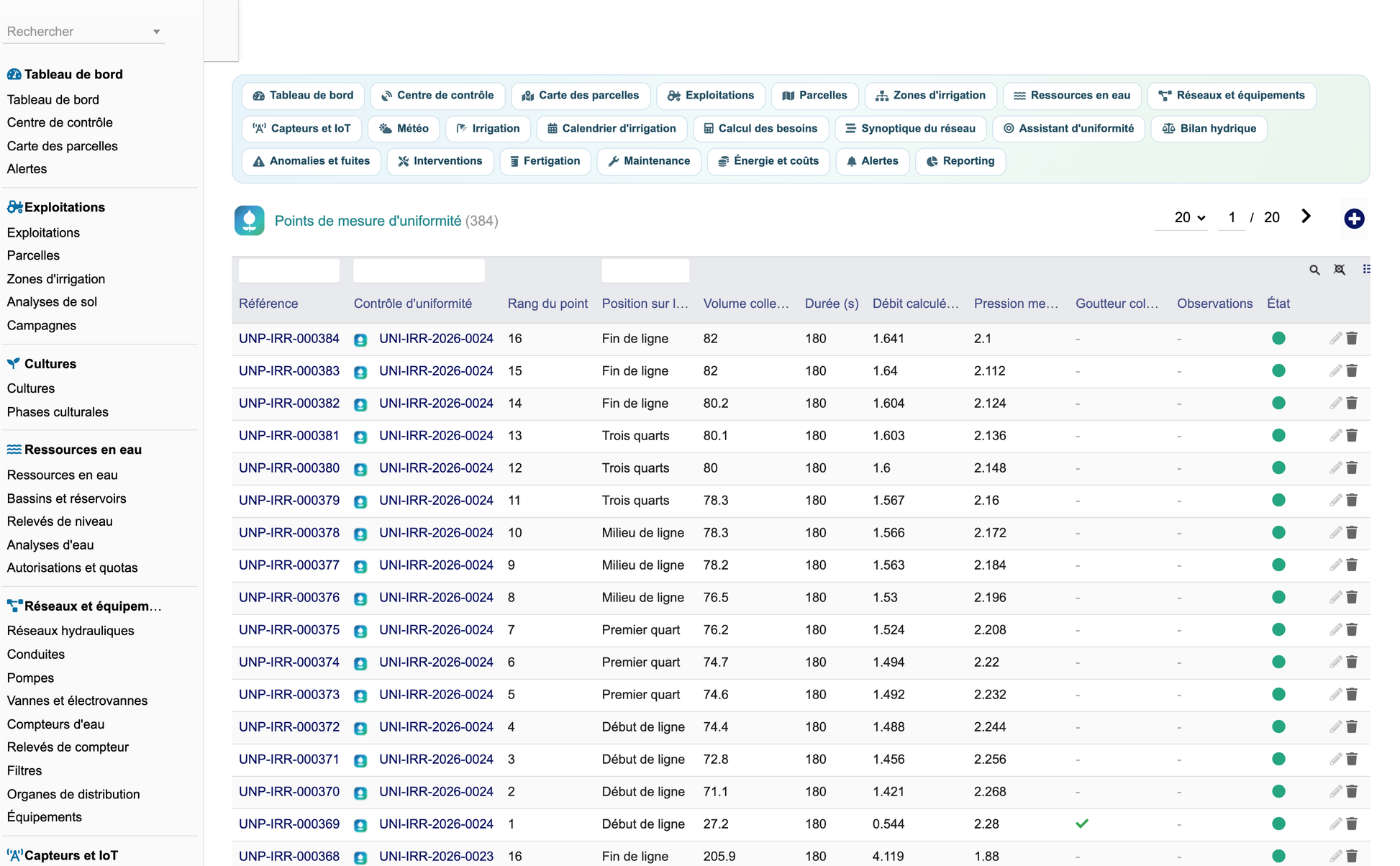Open sidebar link Vannes et électrovannes
The image size is (1400, 866).
coord(77,701)
